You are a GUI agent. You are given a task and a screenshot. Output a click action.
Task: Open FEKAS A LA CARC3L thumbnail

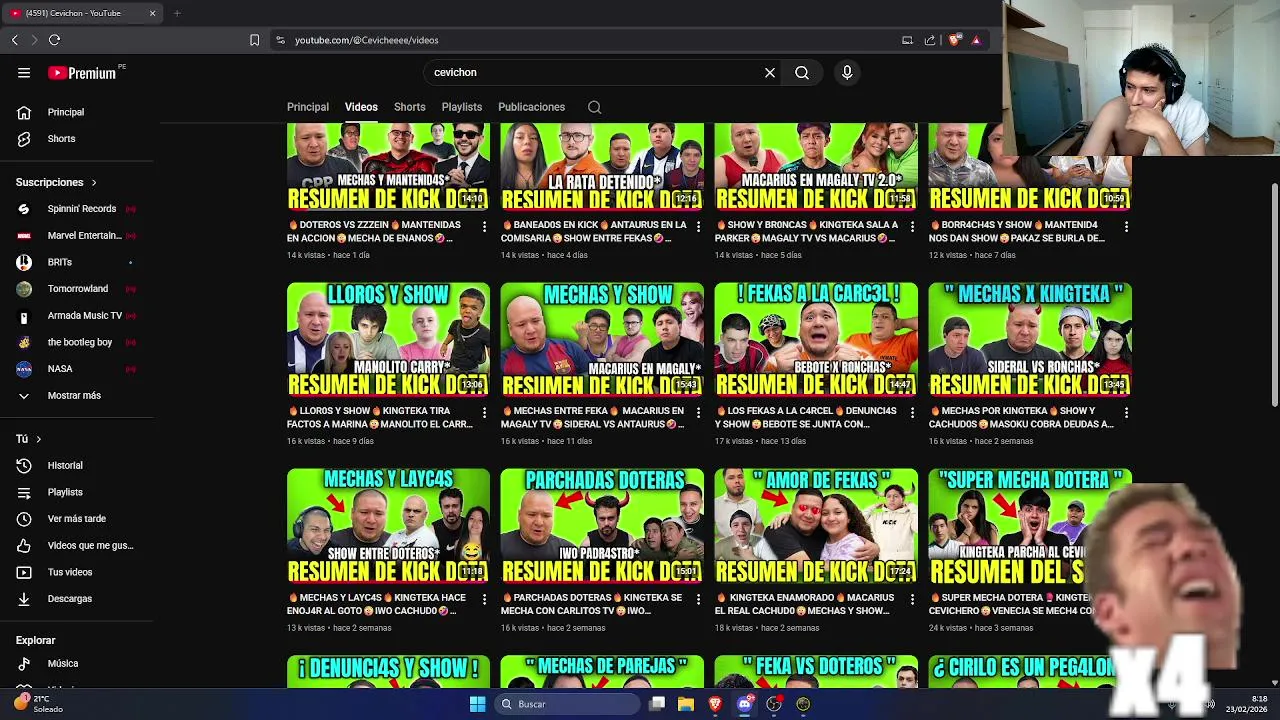pyautogui.click(x=816, y=340)
